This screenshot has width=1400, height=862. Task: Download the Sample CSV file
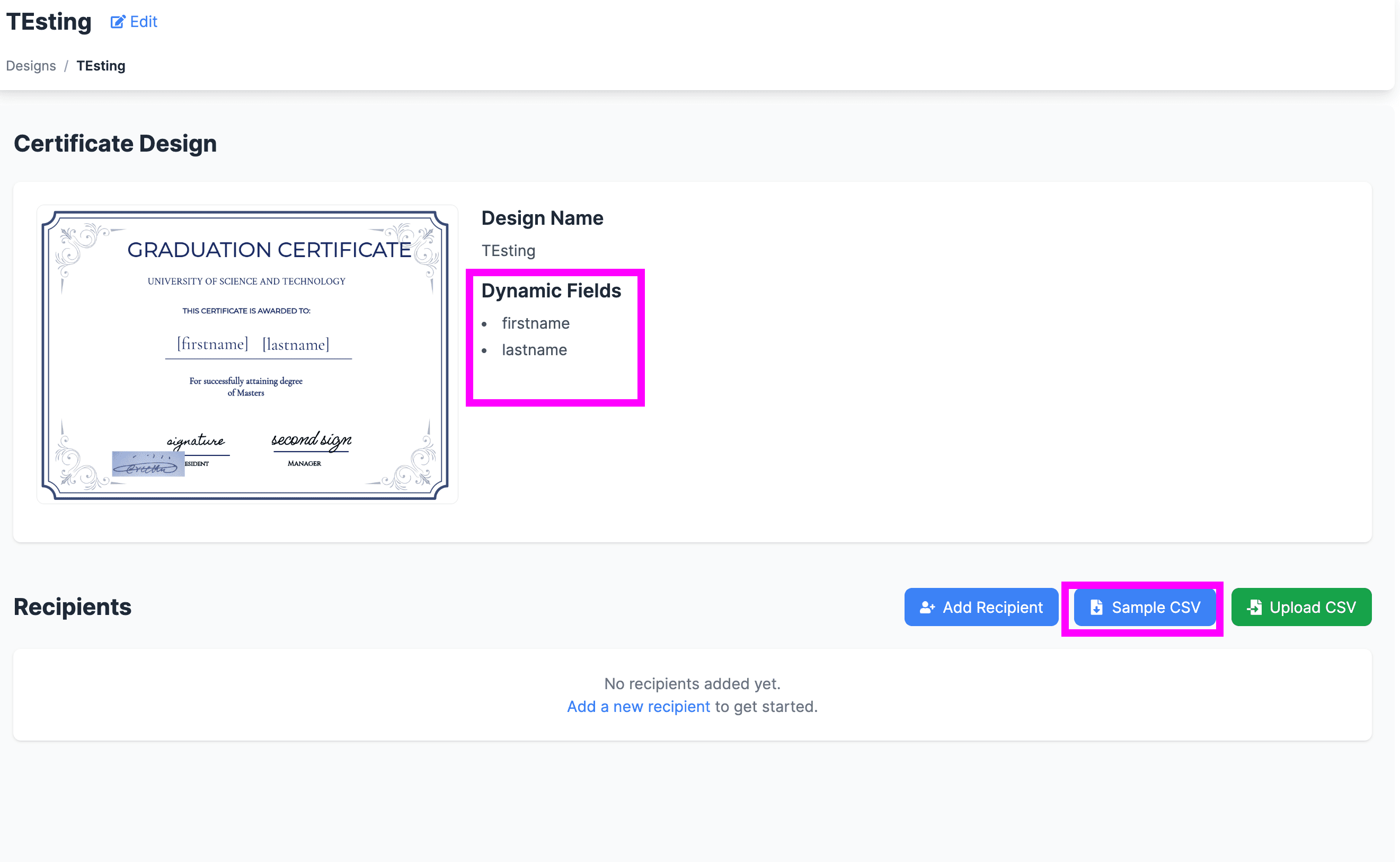(1144, 607)
